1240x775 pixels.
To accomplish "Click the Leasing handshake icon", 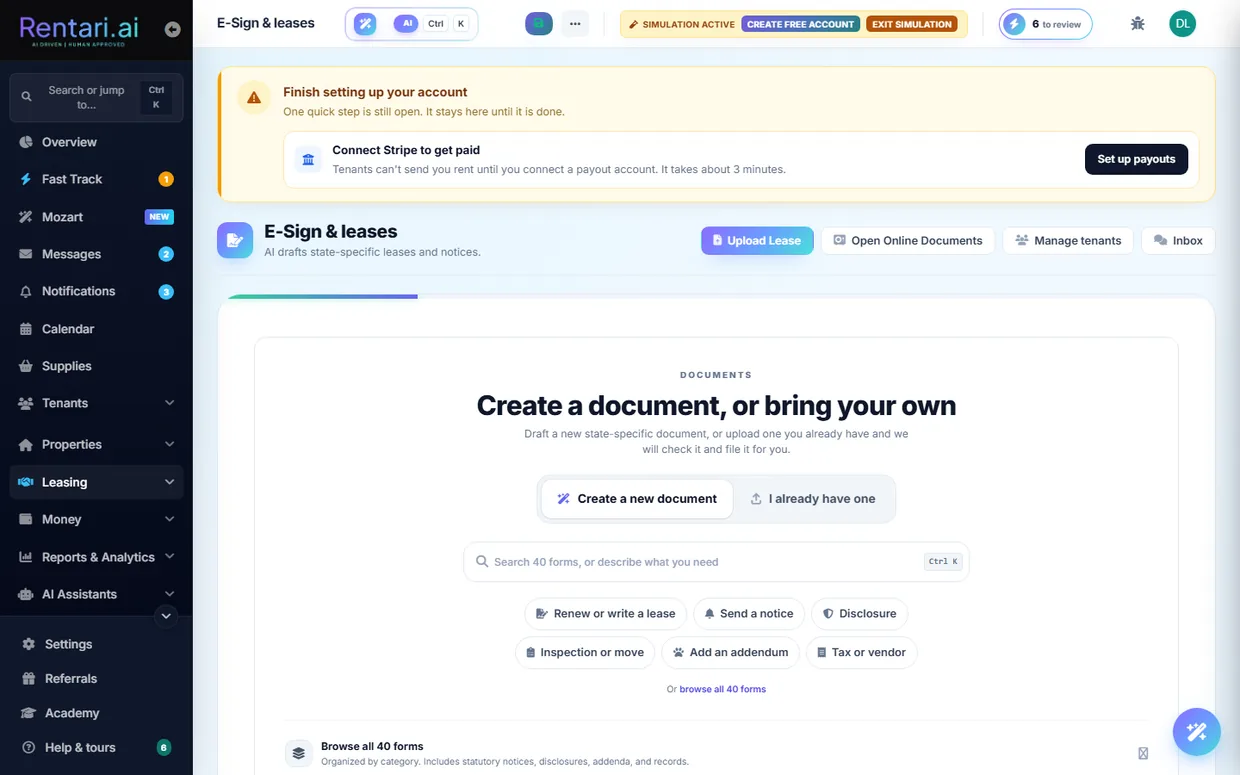I will [x=26, y=482].
